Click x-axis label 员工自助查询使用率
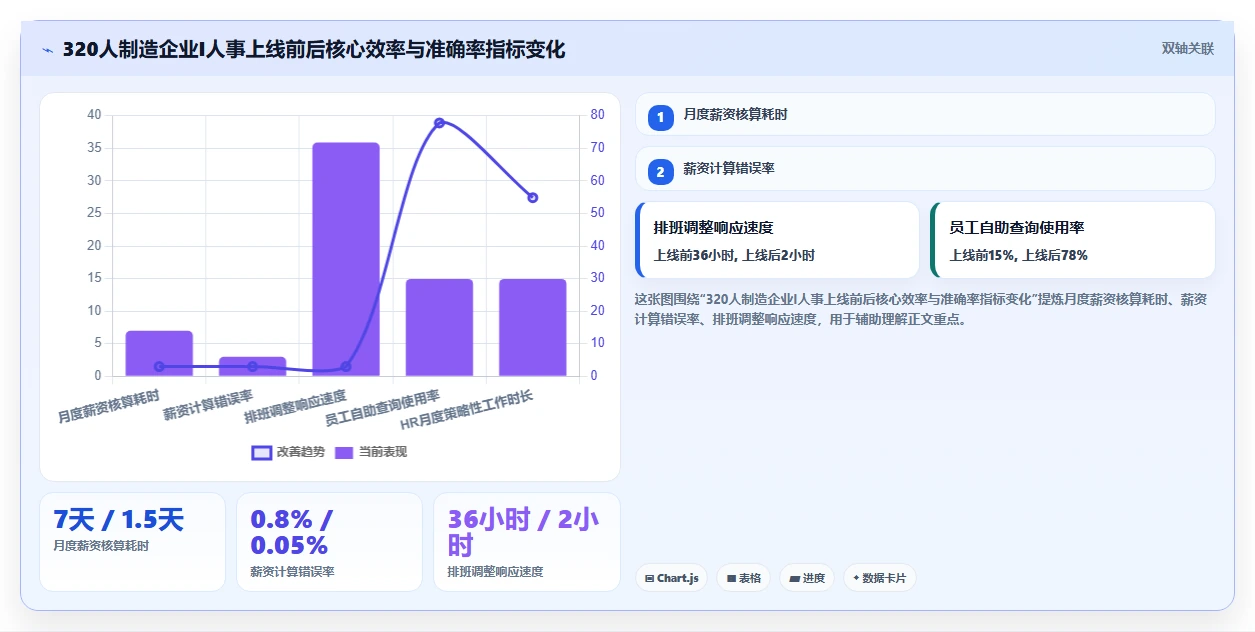 click(x=382, y=409)
